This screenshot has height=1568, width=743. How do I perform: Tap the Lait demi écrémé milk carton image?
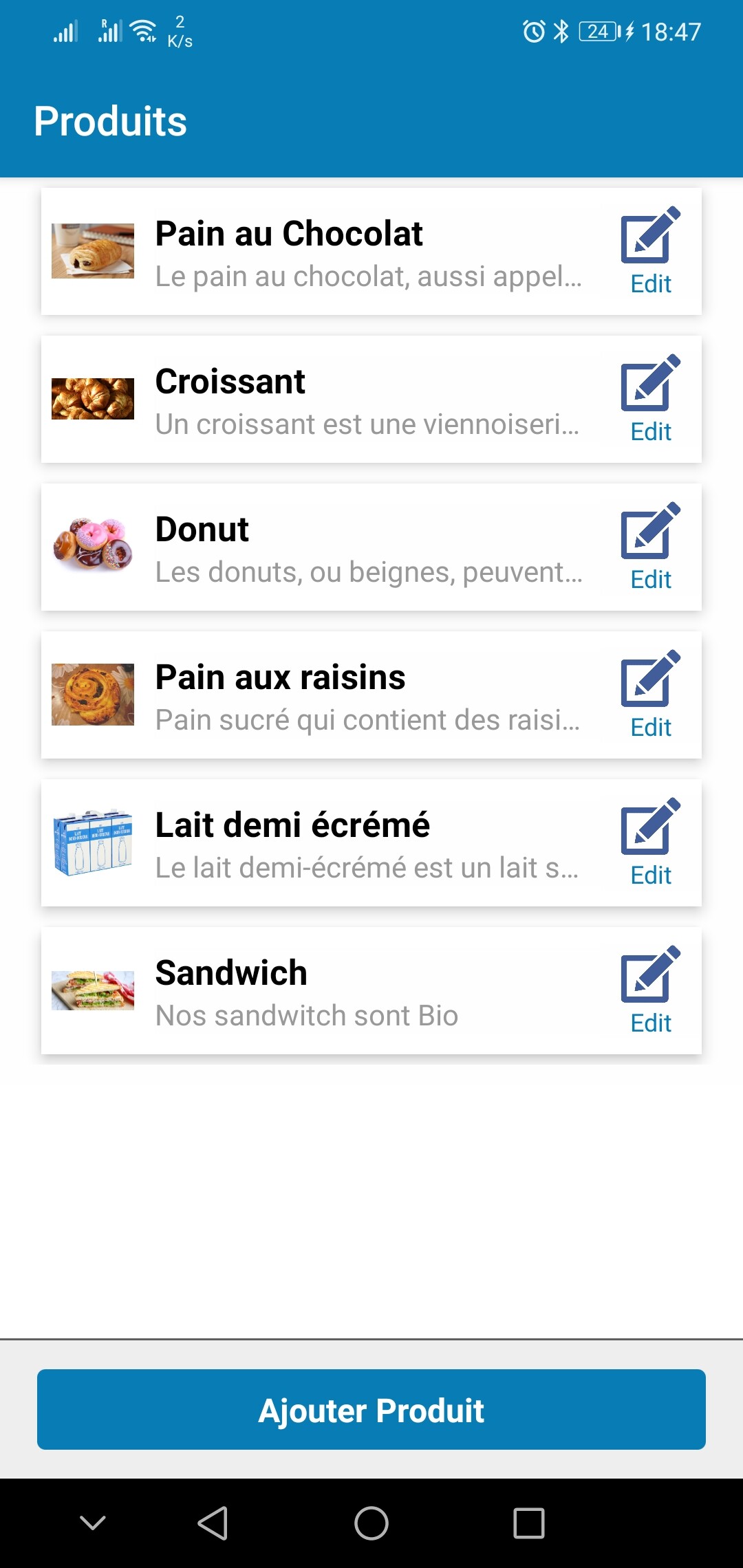93,842
